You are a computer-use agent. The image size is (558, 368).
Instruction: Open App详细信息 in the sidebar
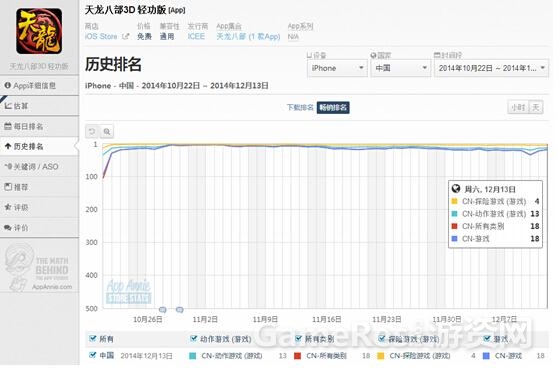tap(39, 85)
